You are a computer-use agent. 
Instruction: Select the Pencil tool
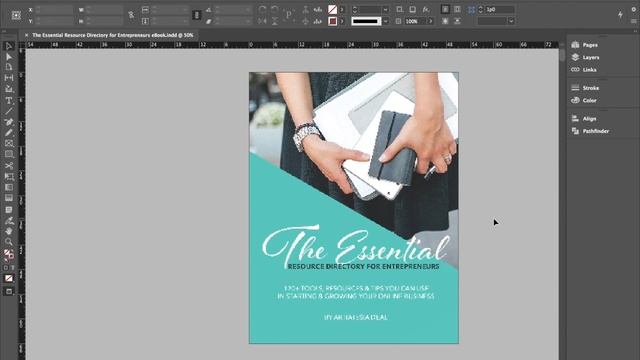tap(9, 132)
